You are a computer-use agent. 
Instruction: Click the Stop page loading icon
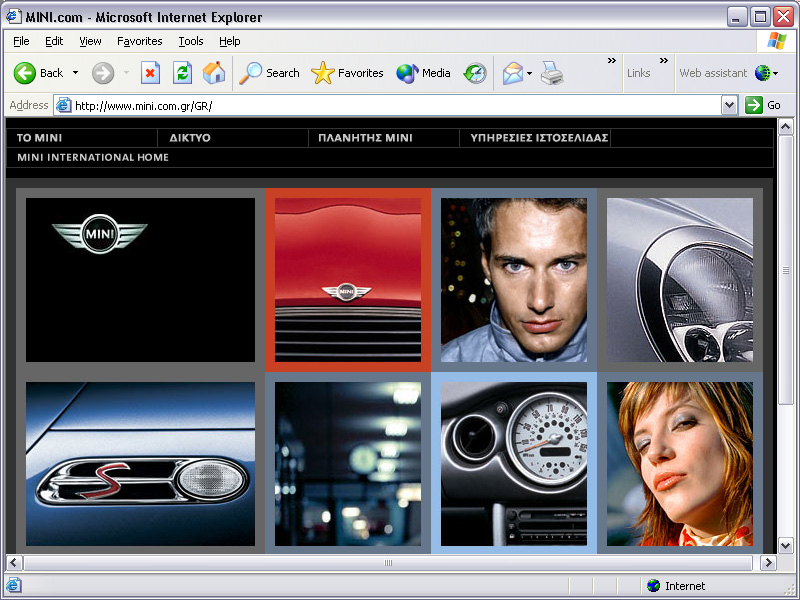[x=151, y=73]
